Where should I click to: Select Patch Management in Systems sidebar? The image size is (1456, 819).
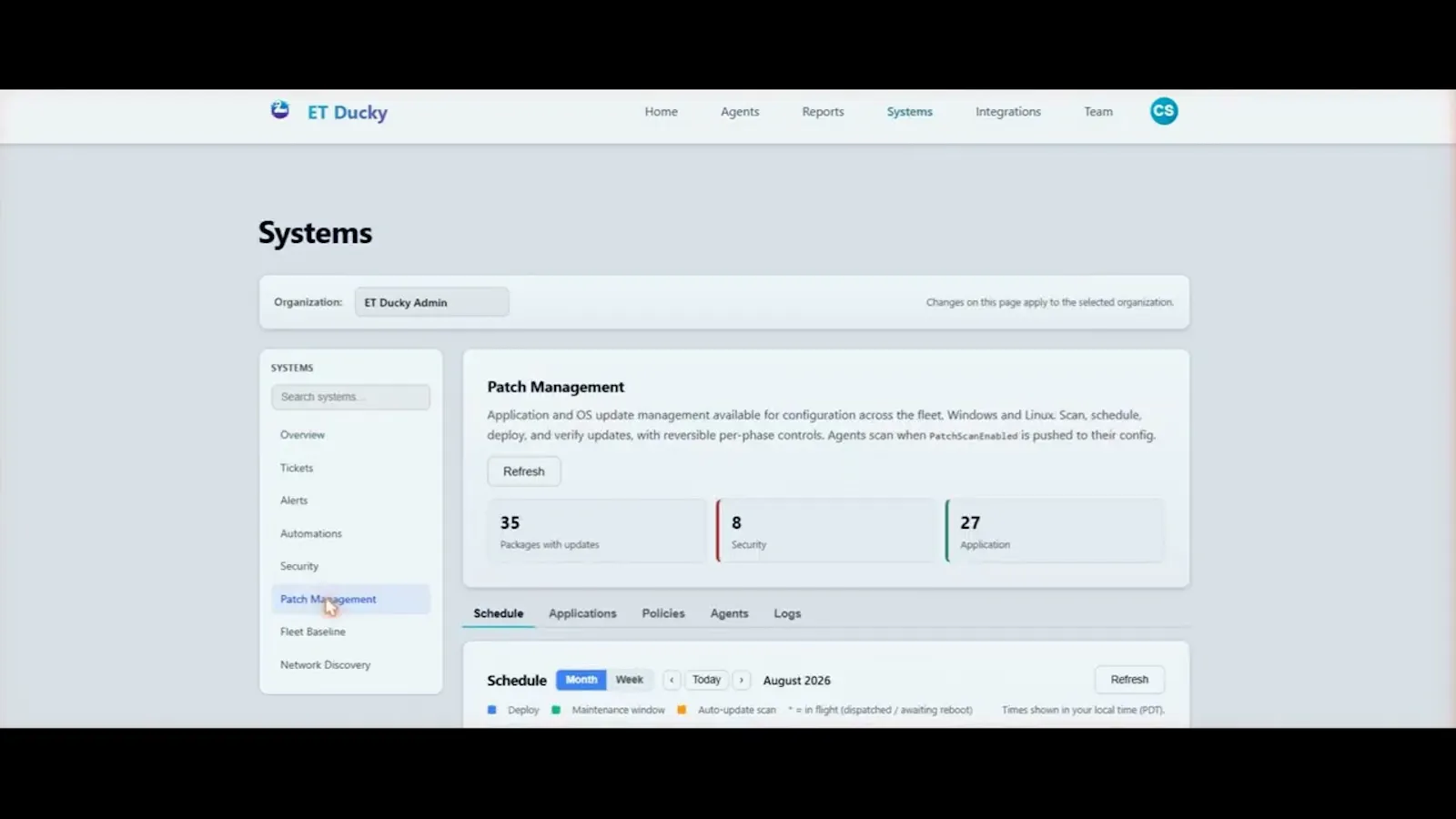click(x=350, y=599)
